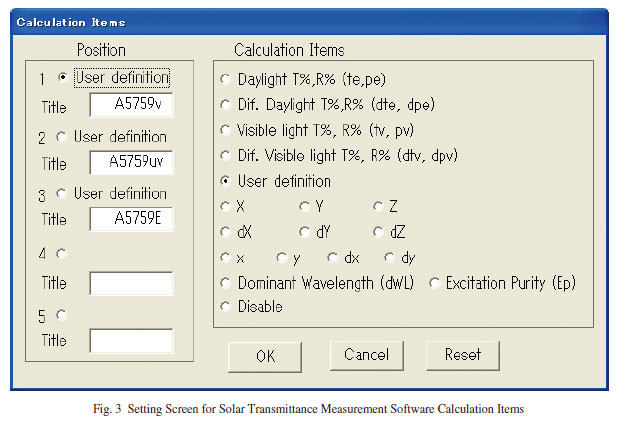Choose Visible light T%, R% (tv, pv)
This screenshot has height=429, width=621.
[225, 130]
